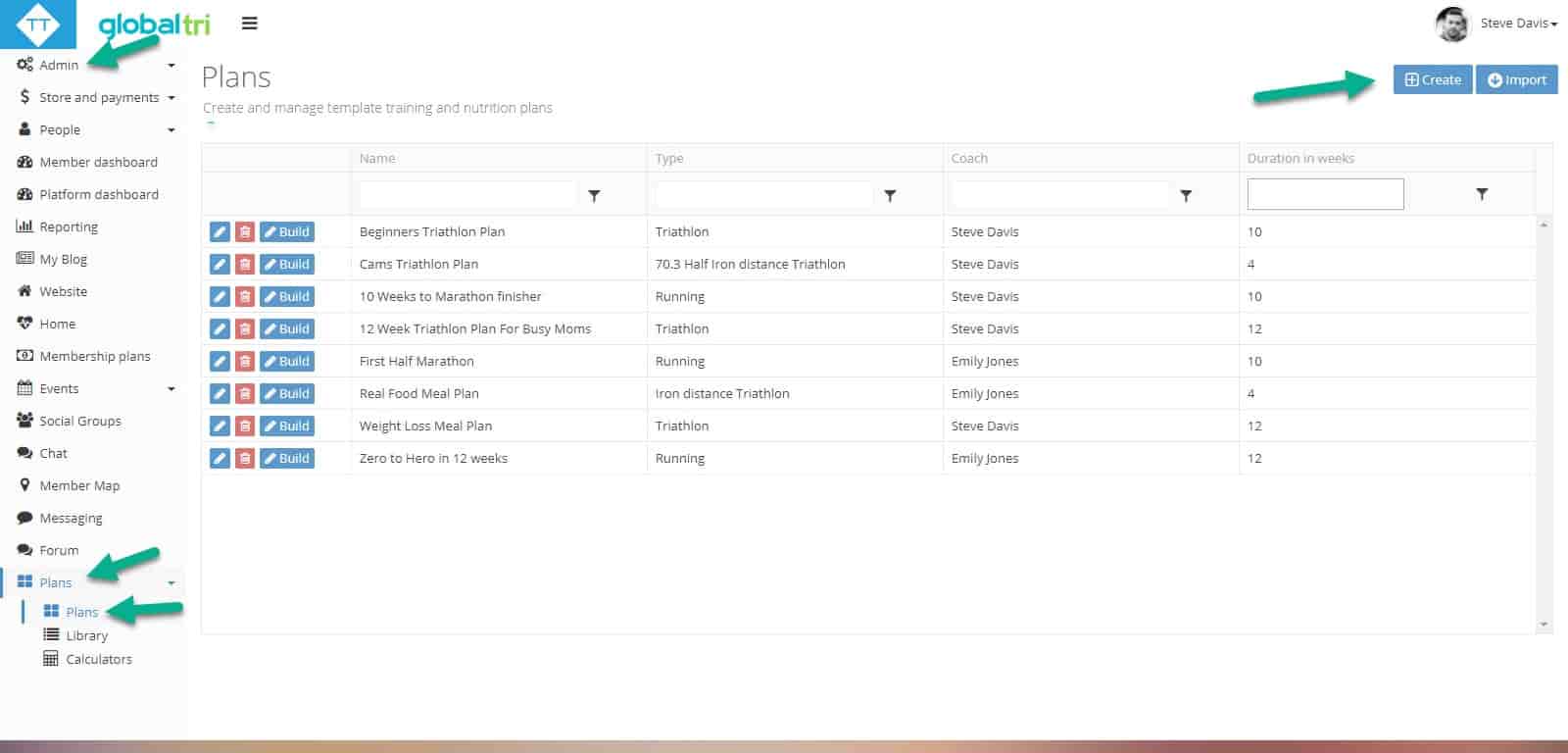
Task: Import a plan
Action: [1516, 79]
